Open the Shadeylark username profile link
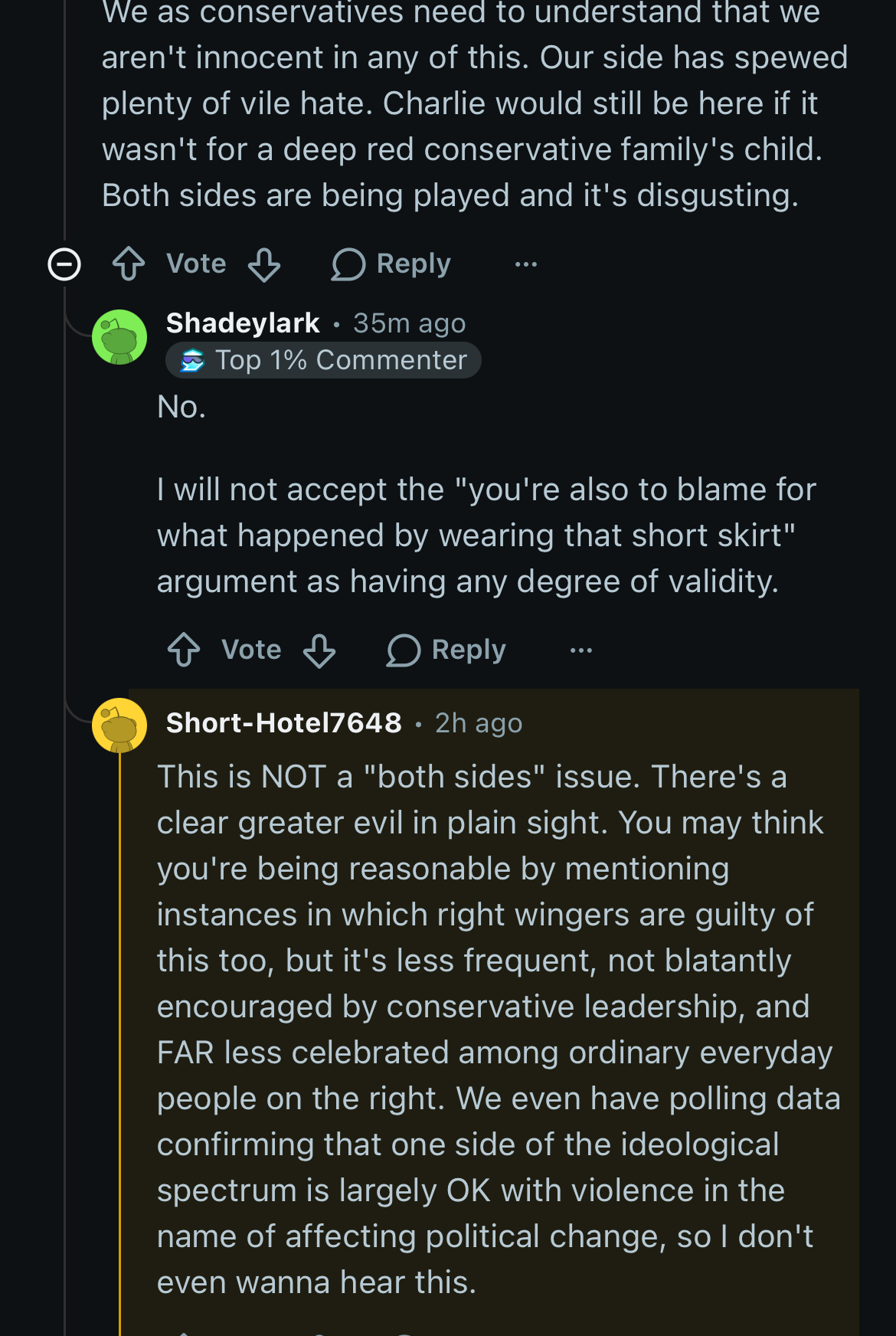896x1336 pixels. click(x=243, y=323)
